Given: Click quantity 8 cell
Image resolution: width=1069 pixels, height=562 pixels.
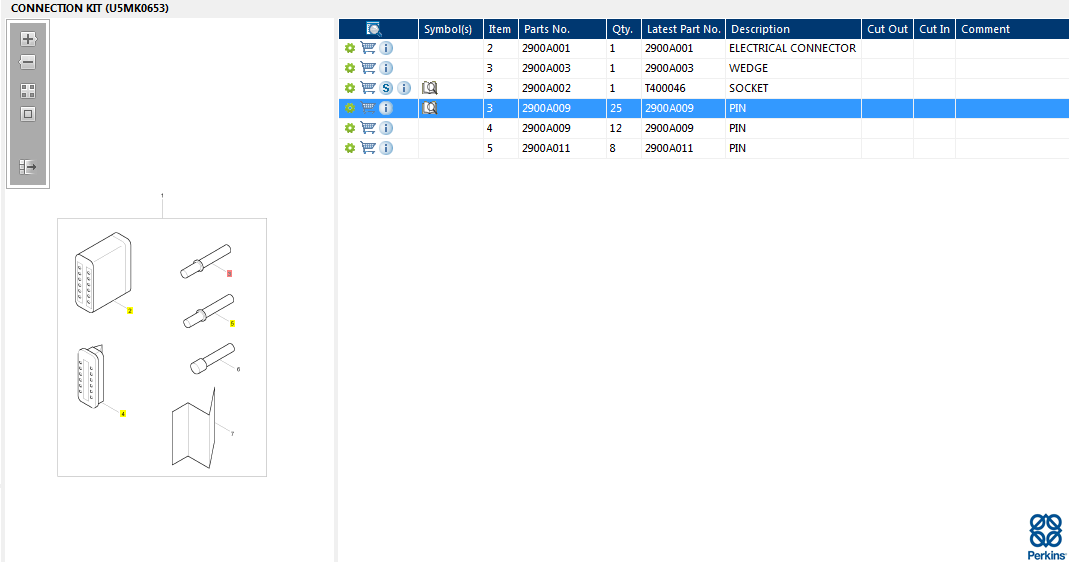Looking at the screenshot, I should pyautogui.click(x=612, y=148).
